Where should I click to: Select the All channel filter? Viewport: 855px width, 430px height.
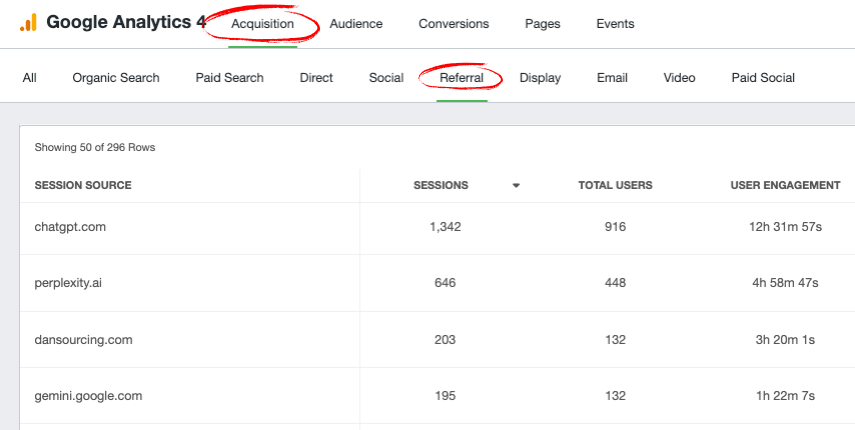coord(29,78)
